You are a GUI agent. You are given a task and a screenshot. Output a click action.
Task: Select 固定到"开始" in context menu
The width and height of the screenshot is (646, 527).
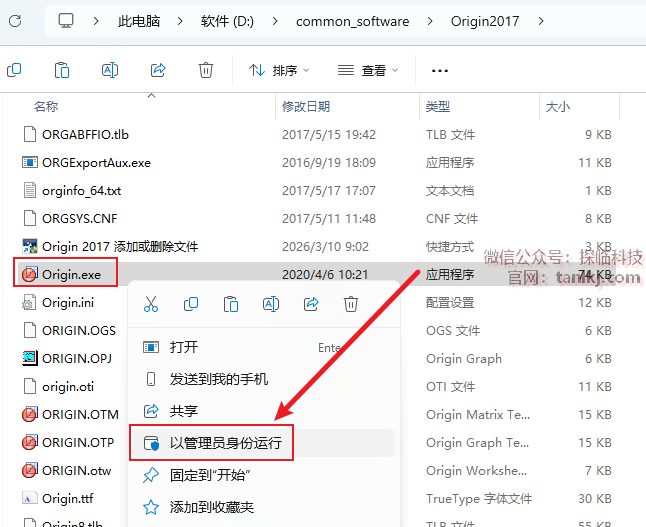click(x=262, y=475)
